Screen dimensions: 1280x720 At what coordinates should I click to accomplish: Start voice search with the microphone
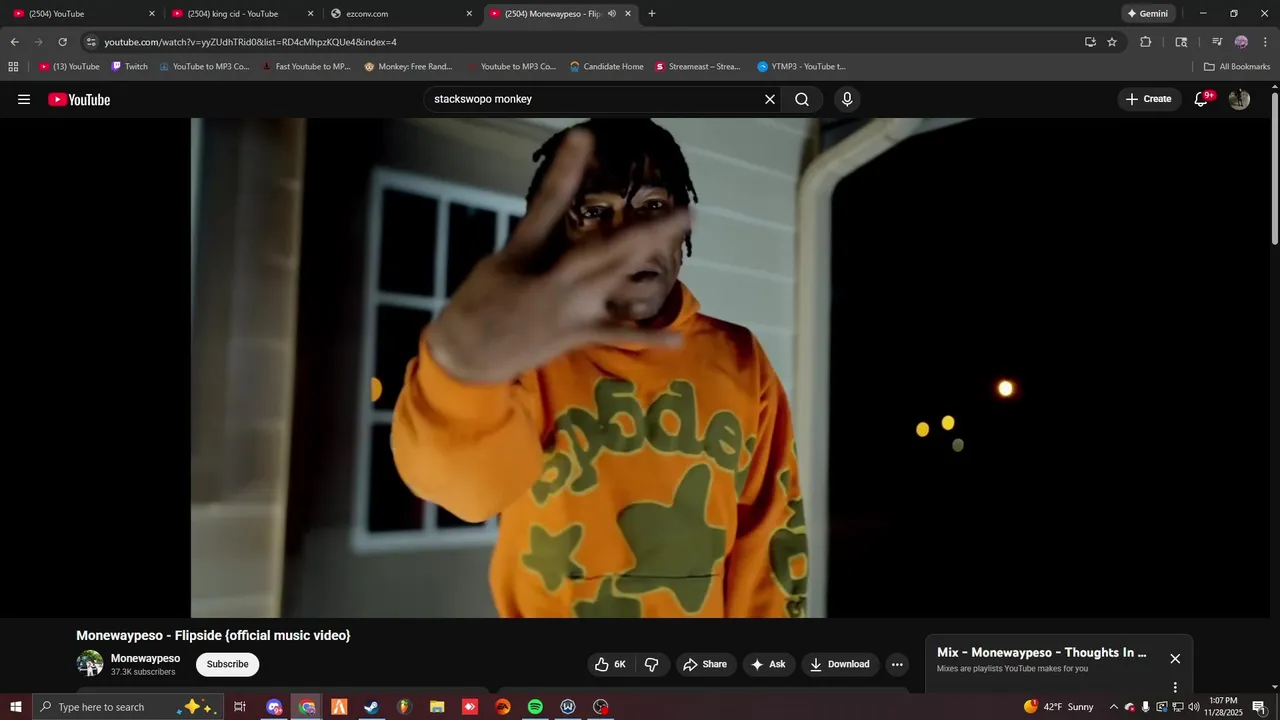[847, 99]
